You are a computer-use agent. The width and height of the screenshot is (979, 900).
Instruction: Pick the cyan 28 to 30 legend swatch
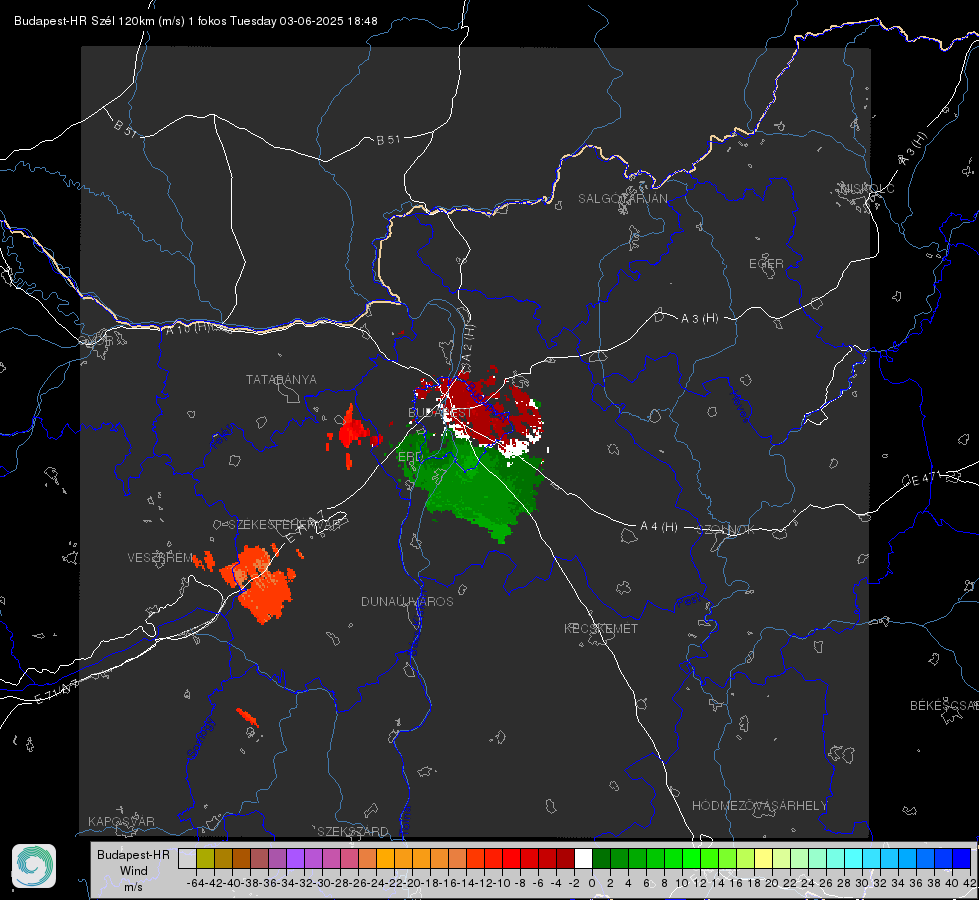(854, 858)
